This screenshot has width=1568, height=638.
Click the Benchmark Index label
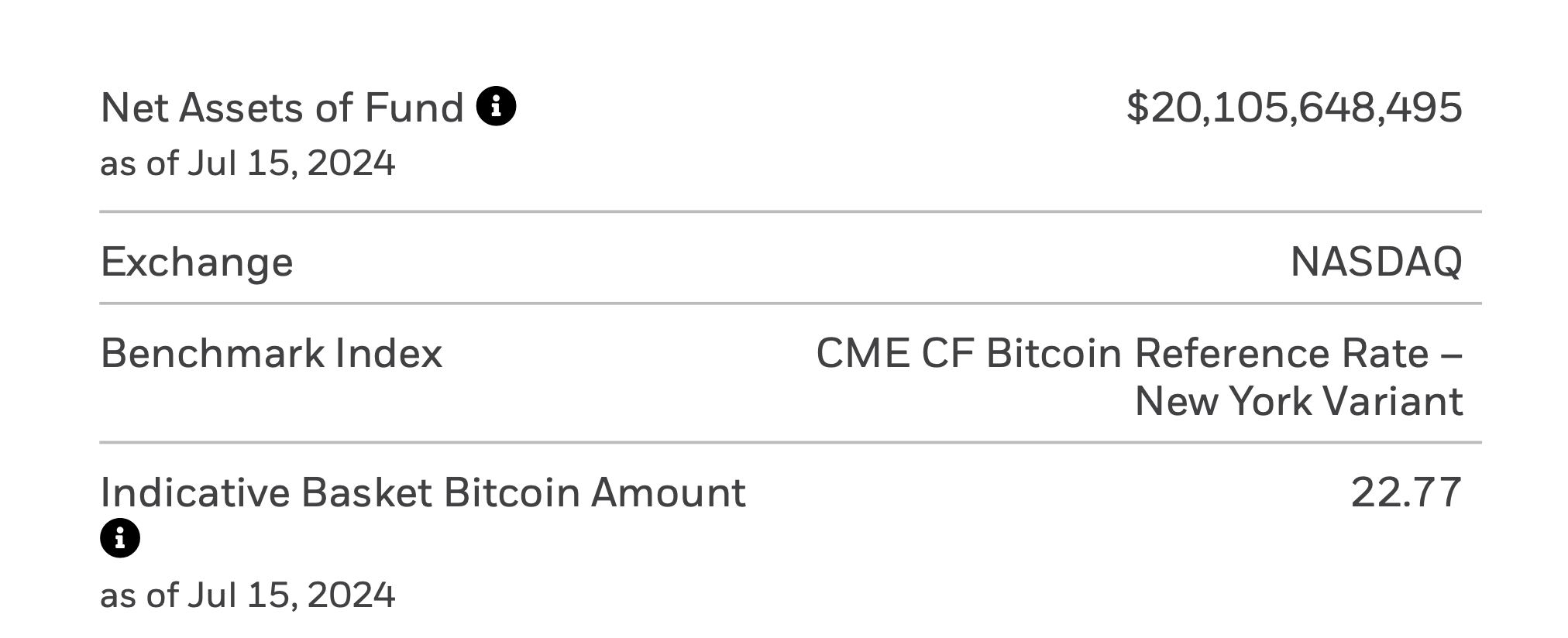(x=271, y=354)
